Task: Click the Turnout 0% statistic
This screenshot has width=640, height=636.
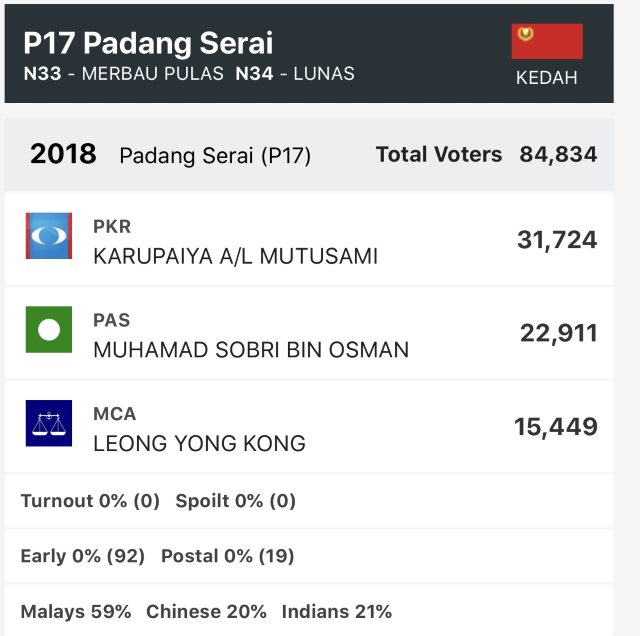Action: pos(90,501)
